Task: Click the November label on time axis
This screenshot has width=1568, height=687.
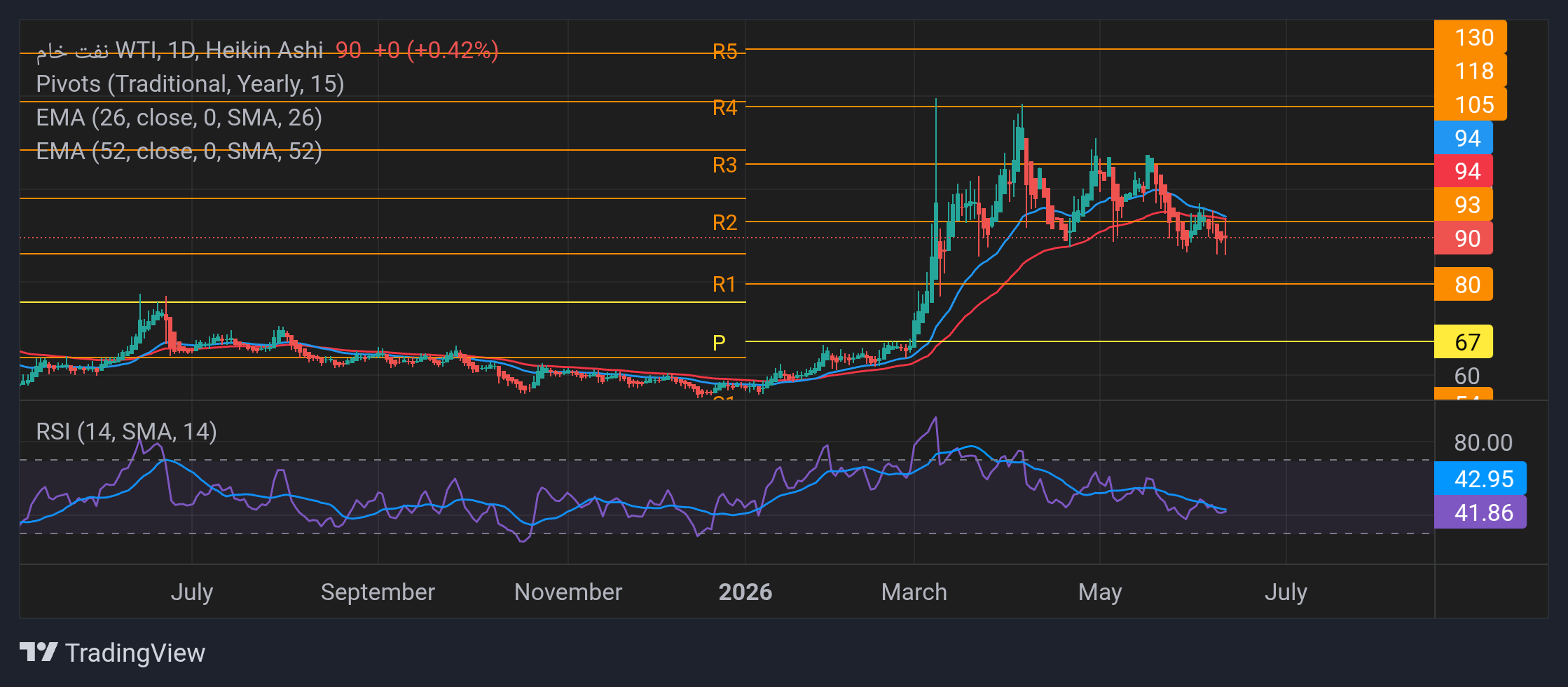Action: pos(568,592)
